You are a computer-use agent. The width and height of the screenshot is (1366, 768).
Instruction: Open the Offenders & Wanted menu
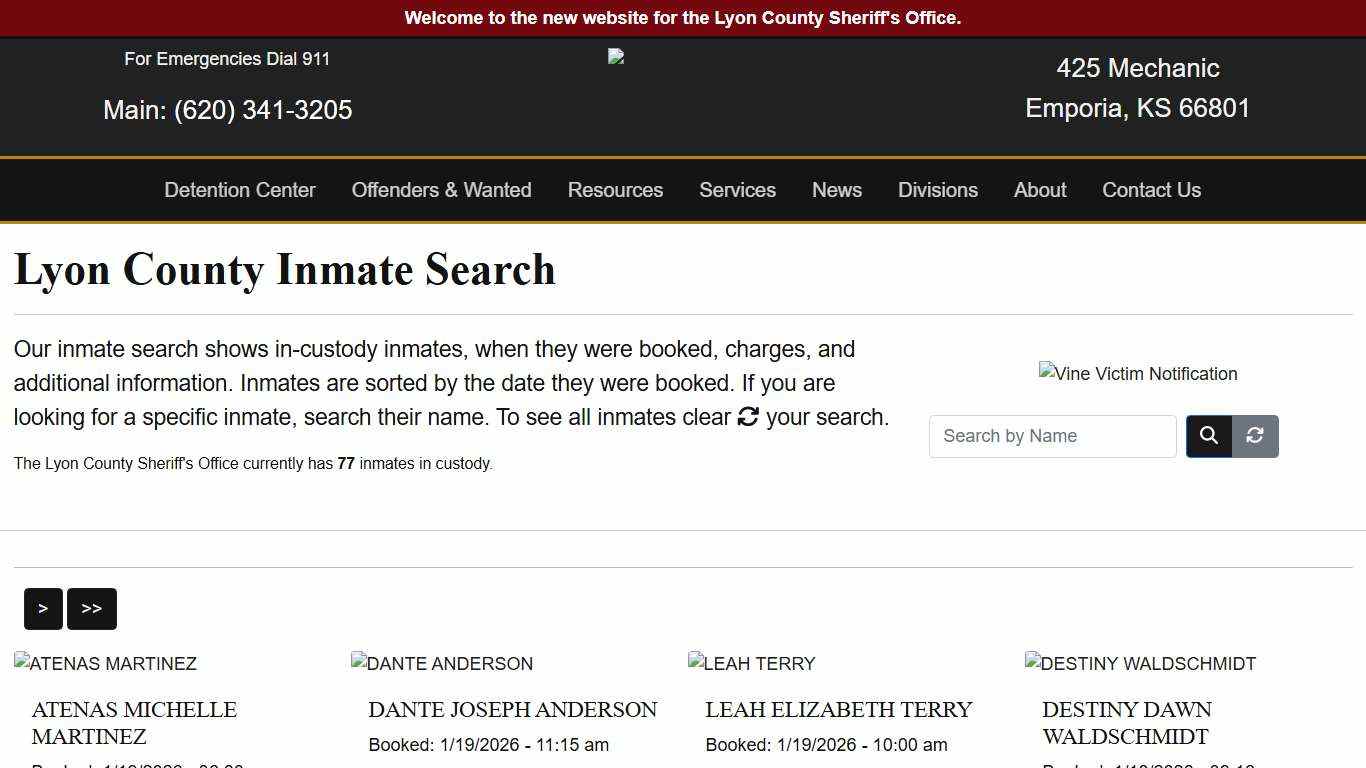[x=441, y=190]
